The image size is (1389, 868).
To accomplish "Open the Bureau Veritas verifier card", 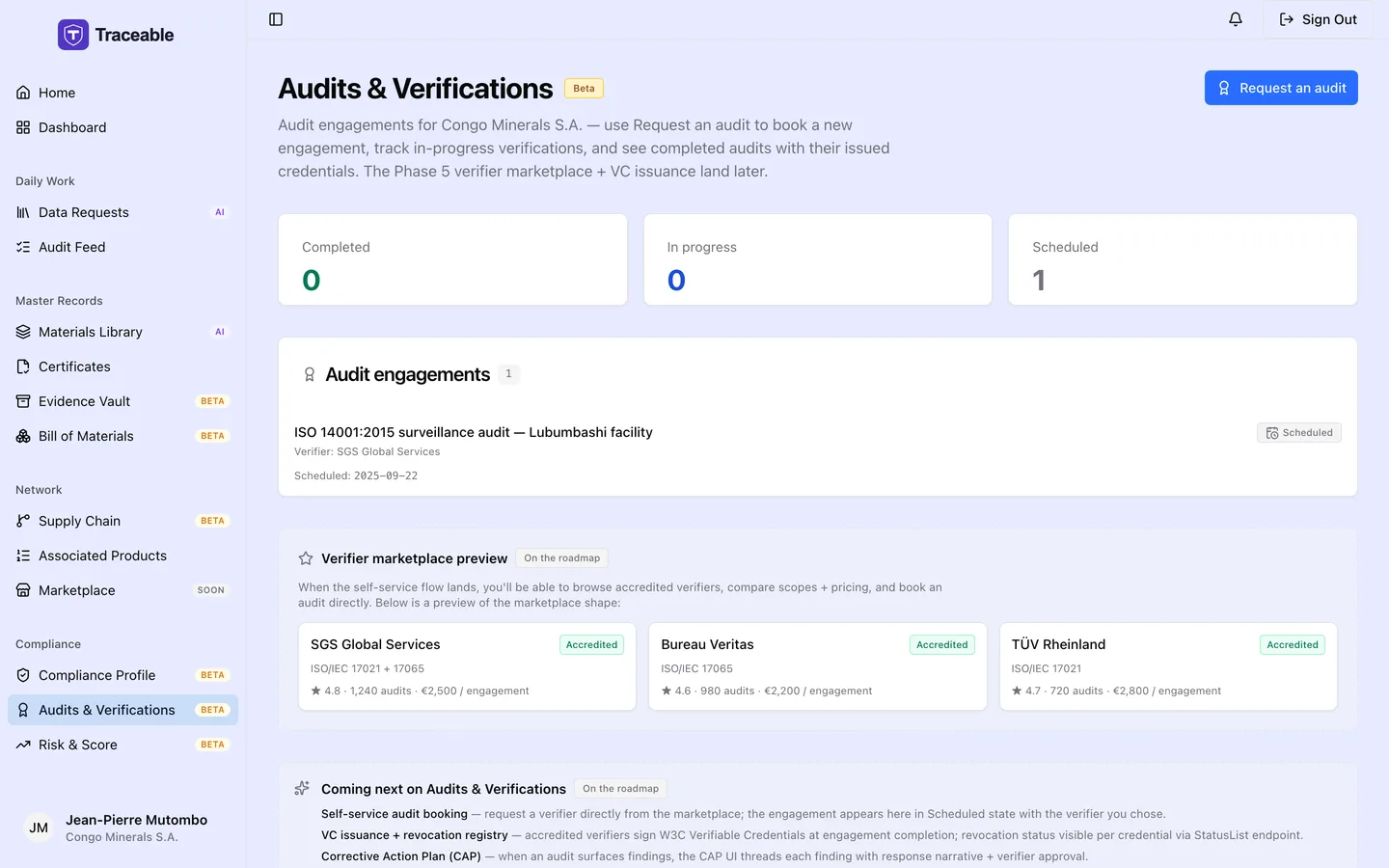I will click(x=818, y=666).
